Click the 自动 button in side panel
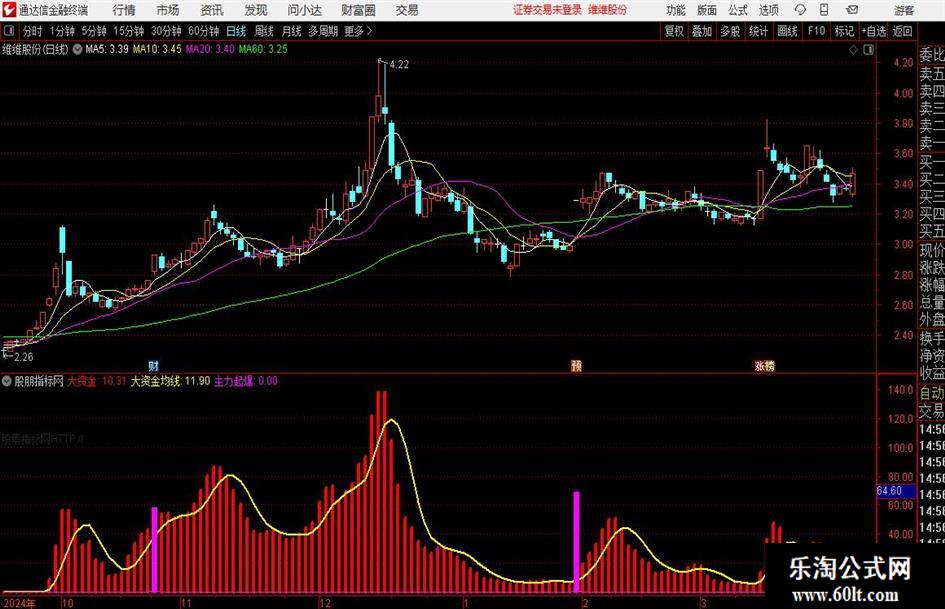 pos(932,393)
